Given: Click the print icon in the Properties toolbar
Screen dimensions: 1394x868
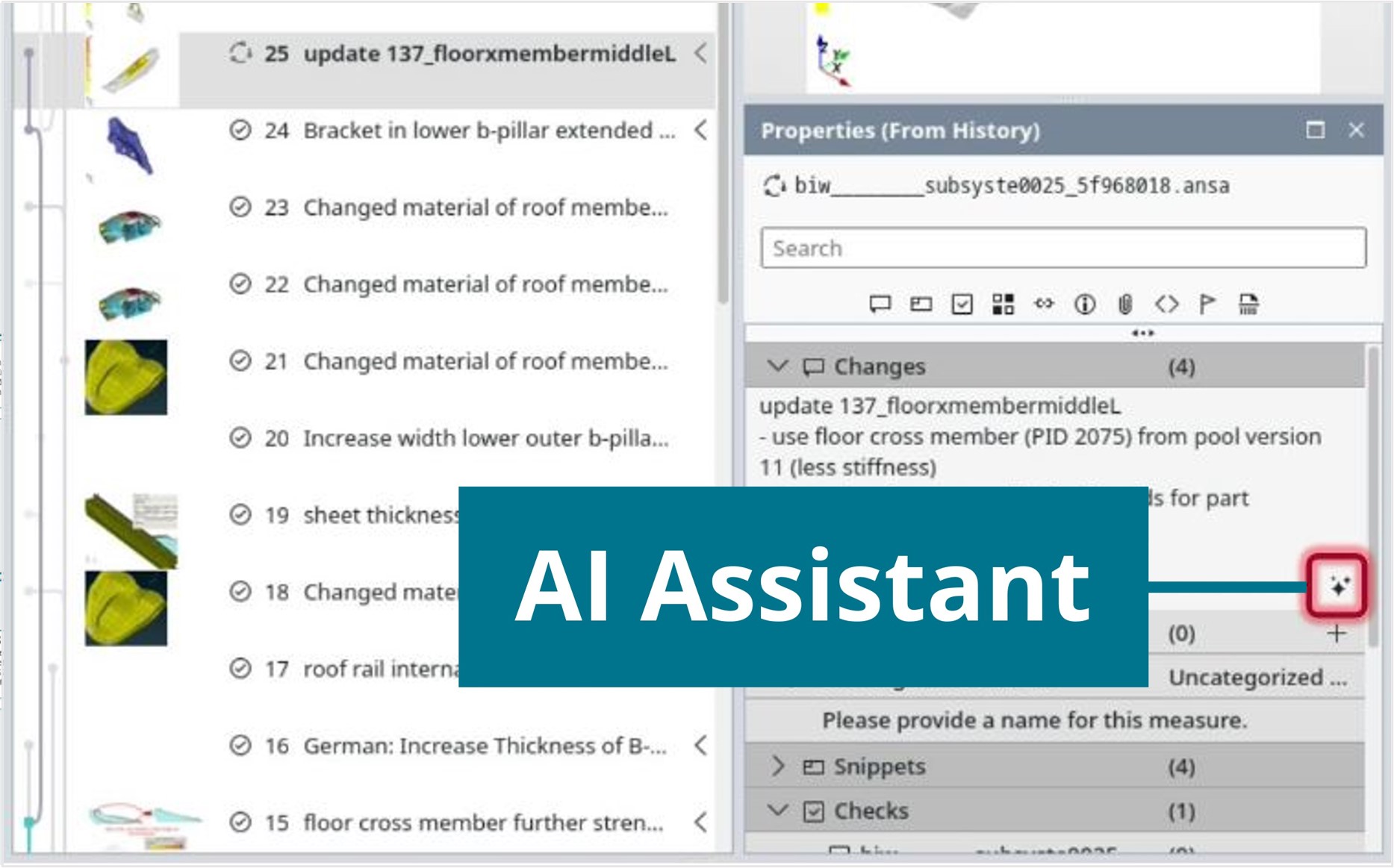Looking at the screenshot, I should pos(1249,305).
